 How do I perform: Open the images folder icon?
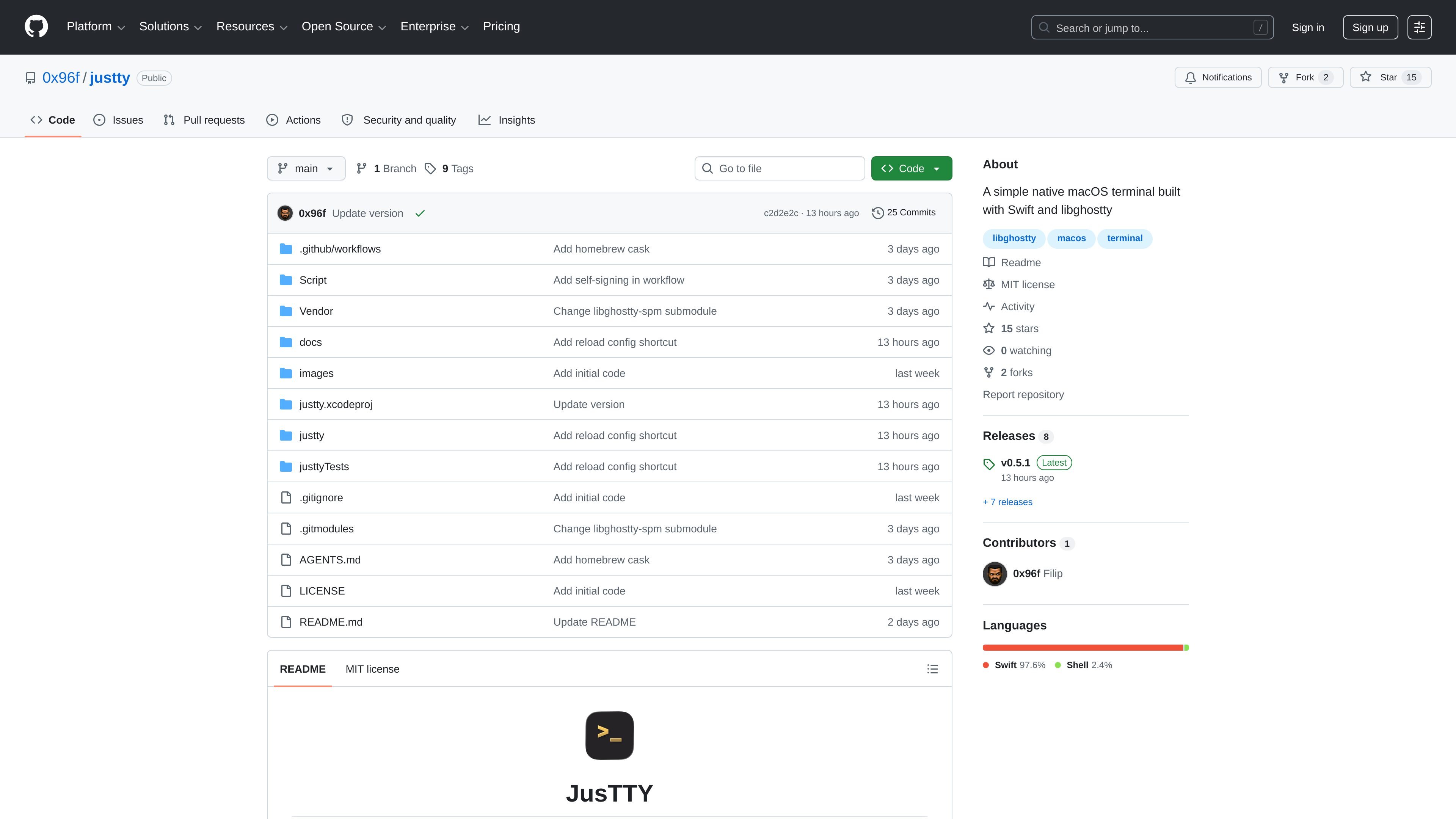pyautogui.click(x=286, y=373)
